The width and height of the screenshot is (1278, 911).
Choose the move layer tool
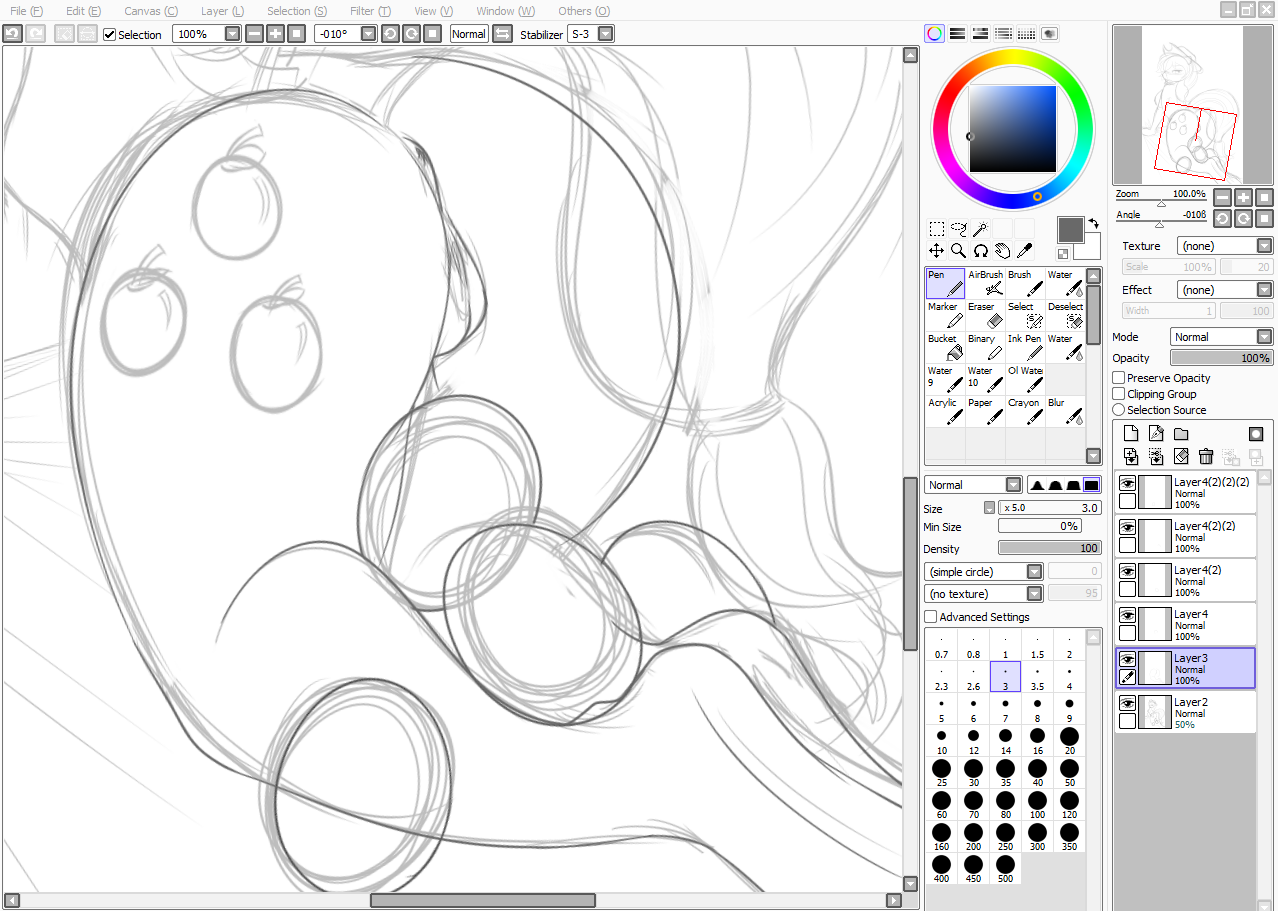point(936,251)
